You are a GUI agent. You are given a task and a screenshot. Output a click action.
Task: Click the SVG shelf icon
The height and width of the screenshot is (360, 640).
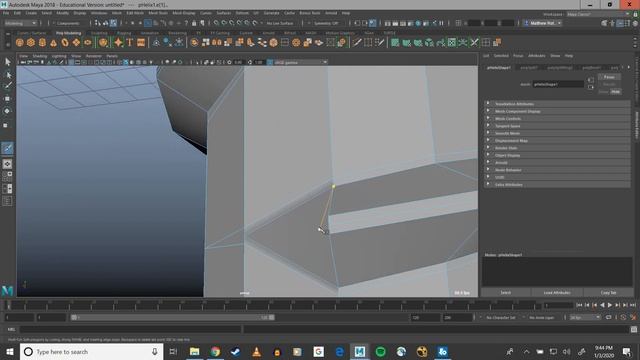point(141,42)
